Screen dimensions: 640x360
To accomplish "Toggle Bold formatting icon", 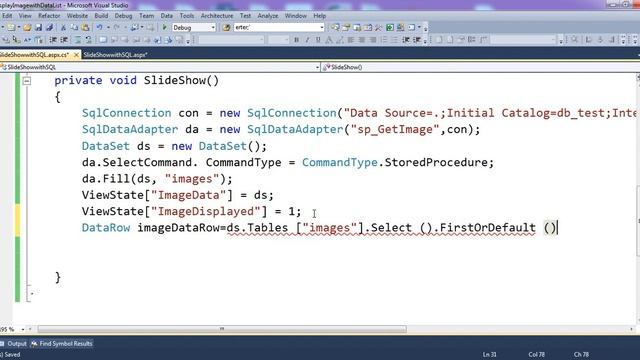I will [x=297, y=40].
